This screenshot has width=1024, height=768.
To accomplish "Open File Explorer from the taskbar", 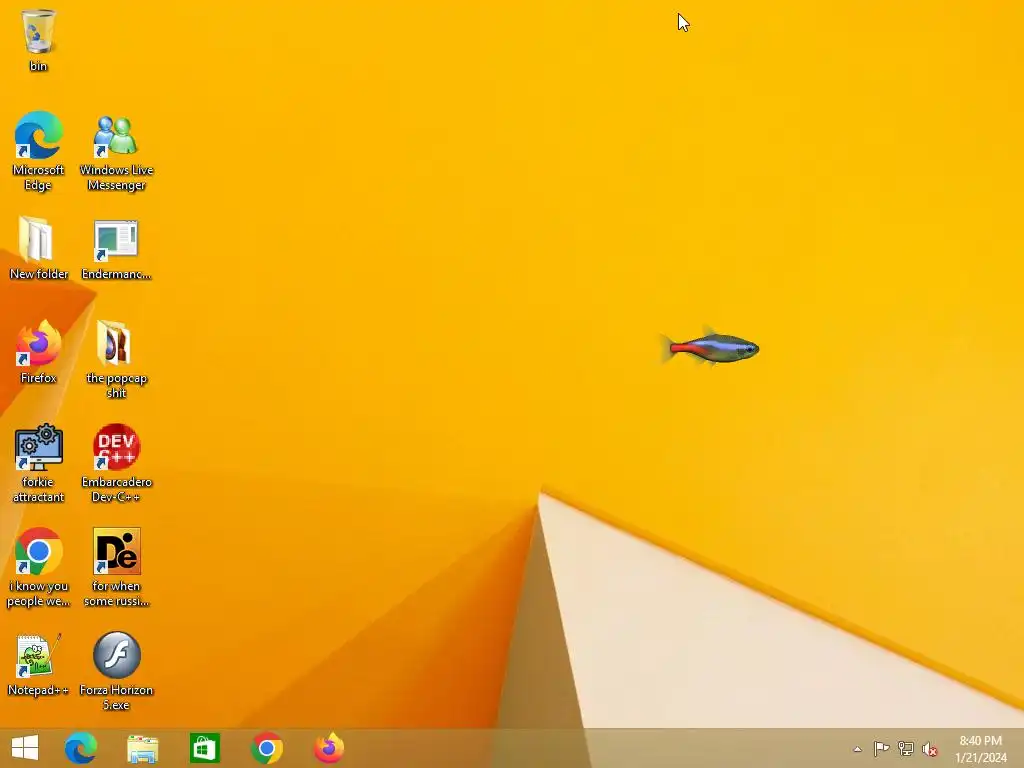I will pyautogui.click(x=142, y=748).
